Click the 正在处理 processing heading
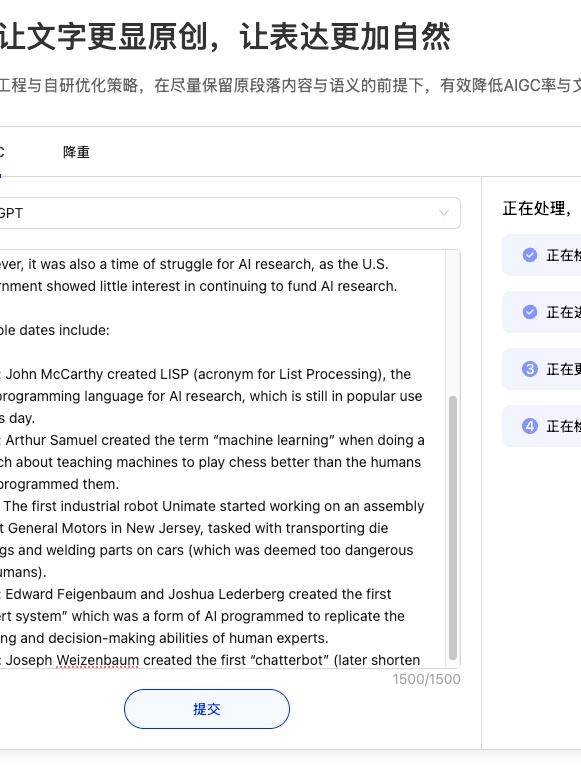The height and width of the screenshot is (773, 581). coord(537,209)
